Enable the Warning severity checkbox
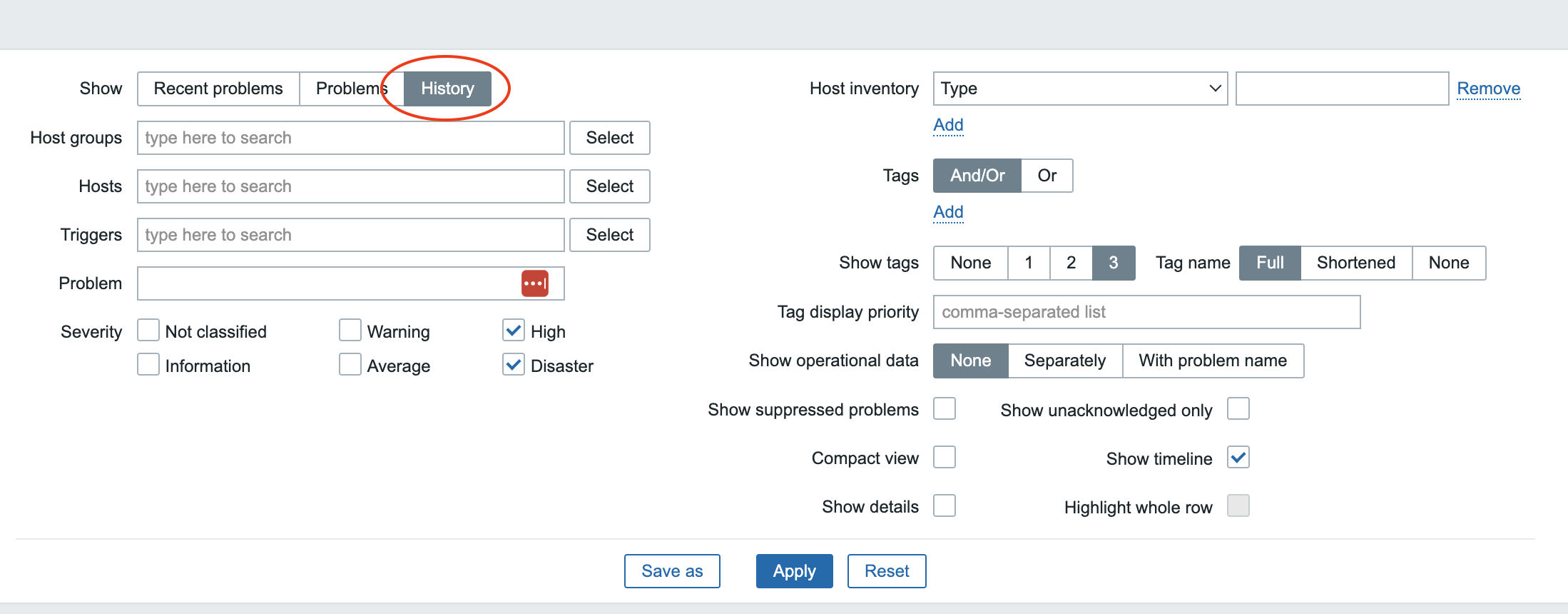1568x614 pixels. pyautogui.click(x=350, y=331)
